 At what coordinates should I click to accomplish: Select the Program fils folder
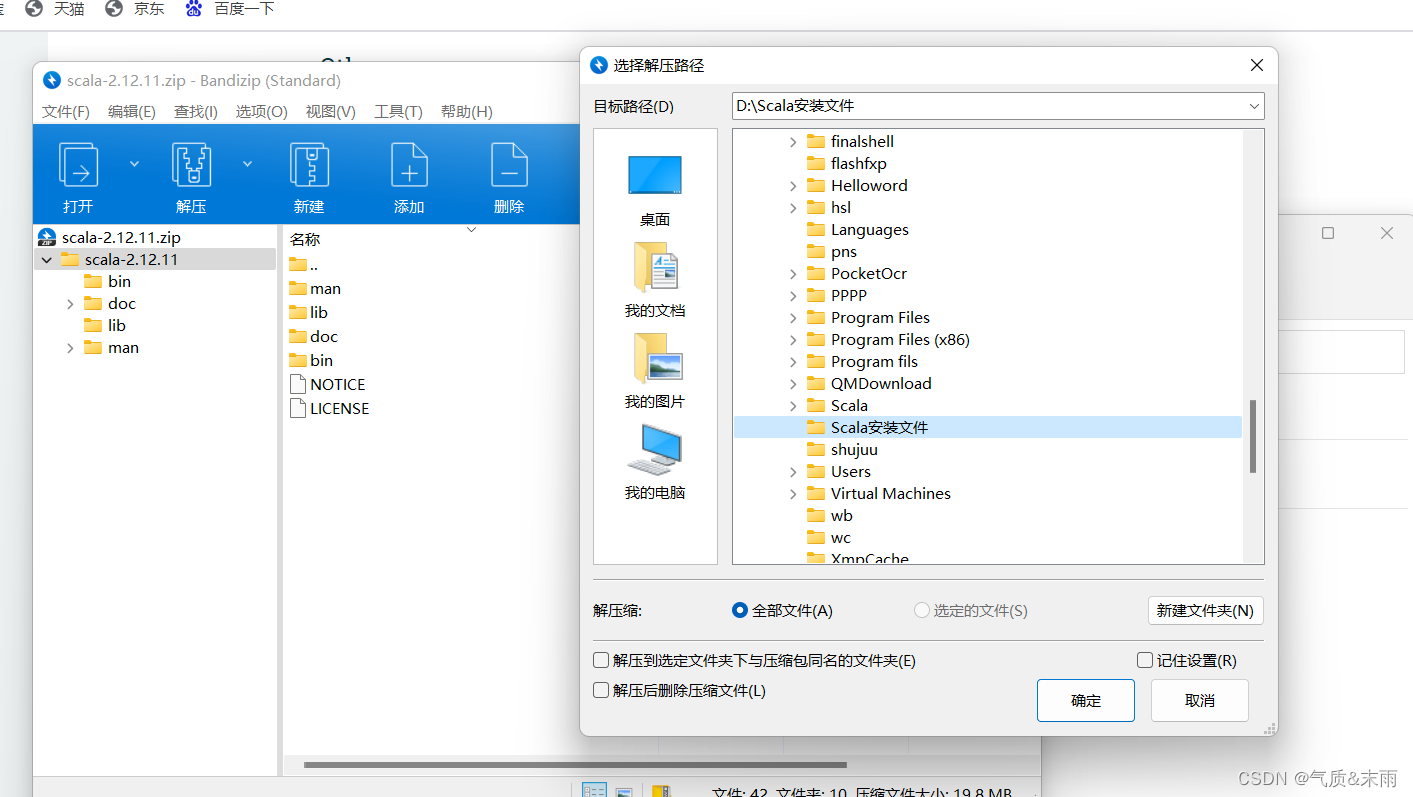pyautogui.click(x=874, y=362)
